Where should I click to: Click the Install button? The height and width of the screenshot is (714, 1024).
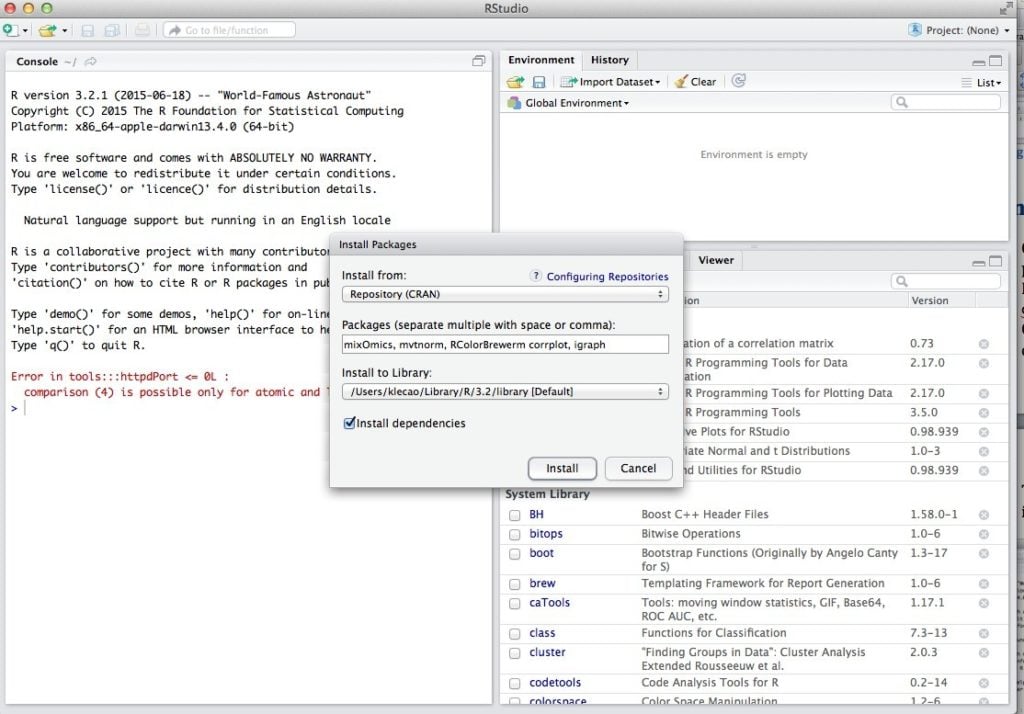tap(562, 468)
